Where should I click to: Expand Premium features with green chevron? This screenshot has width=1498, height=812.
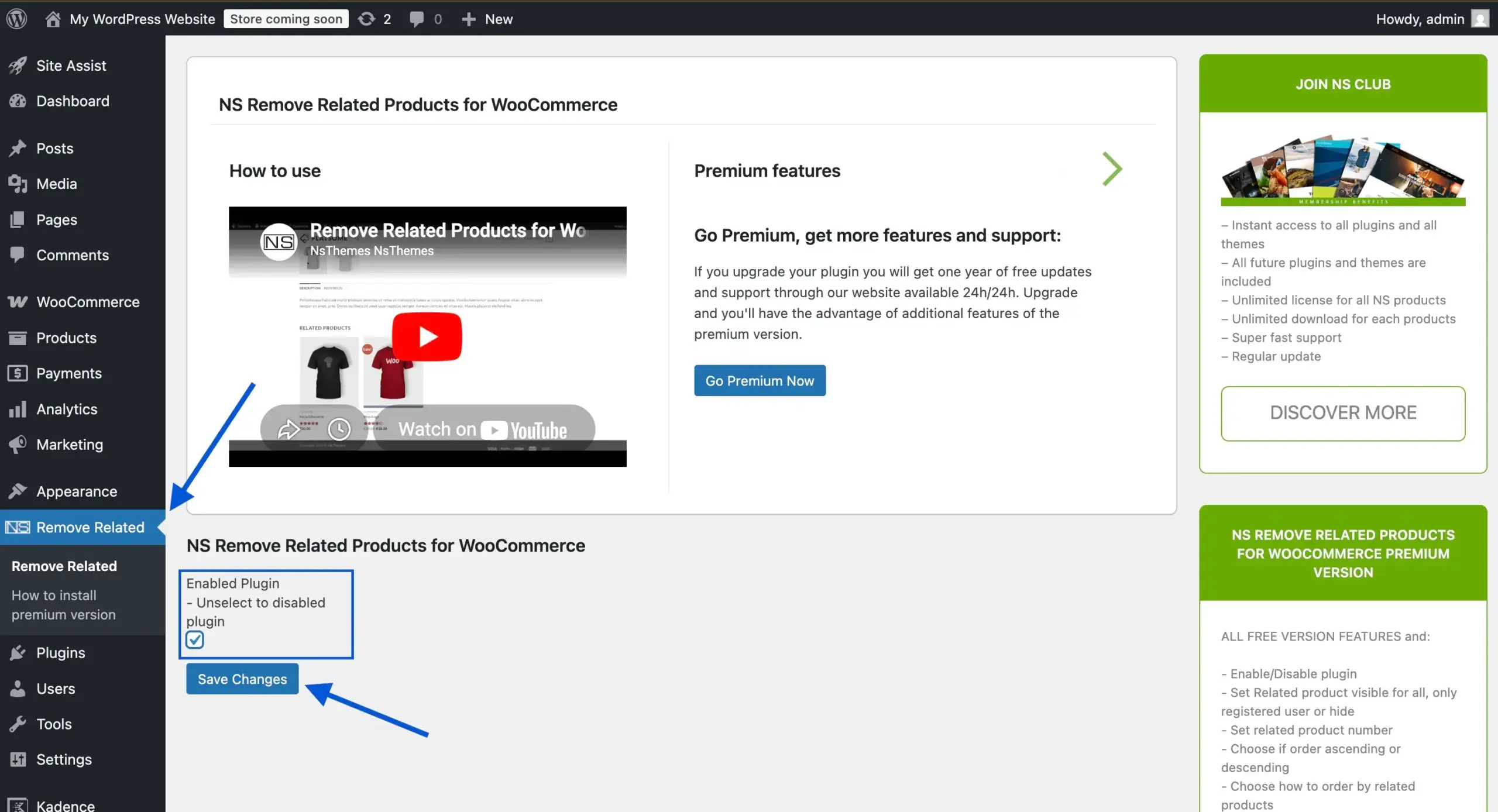1112,168
